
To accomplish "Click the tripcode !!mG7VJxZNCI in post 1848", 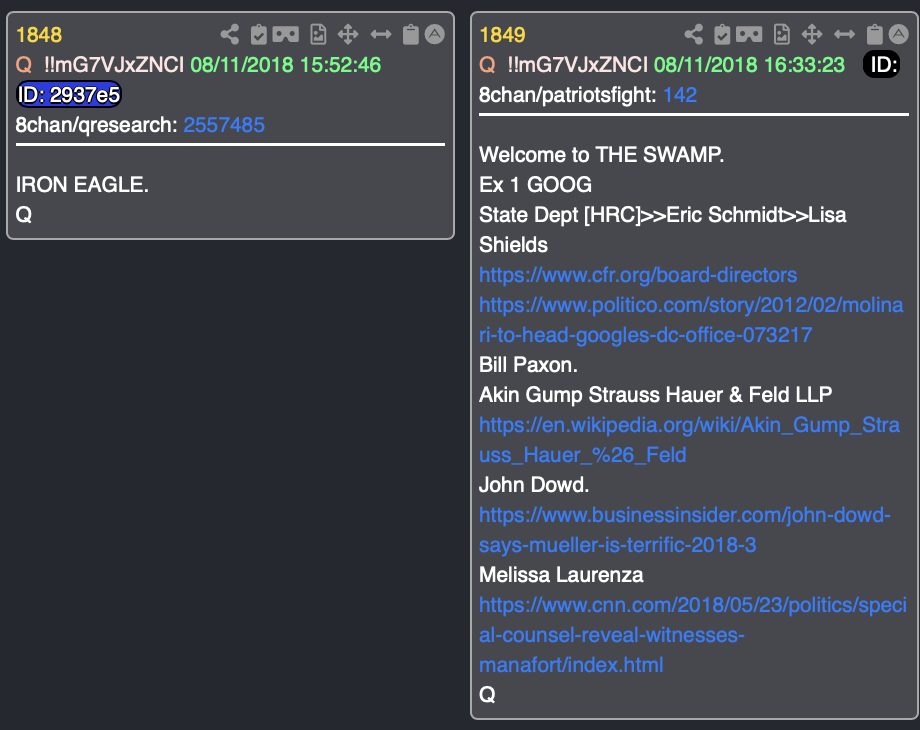I will 114,65.
